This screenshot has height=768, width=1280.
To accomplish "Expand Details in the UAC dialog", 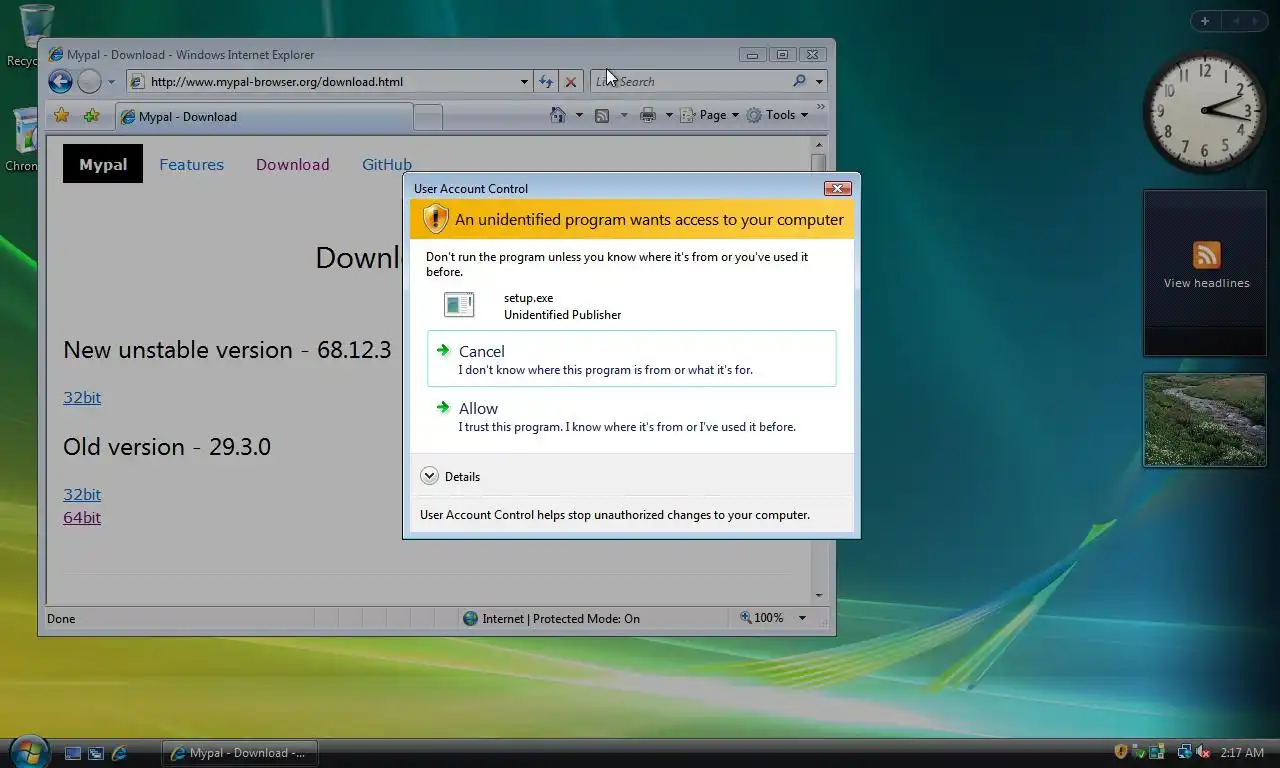I will click(450, 476).
